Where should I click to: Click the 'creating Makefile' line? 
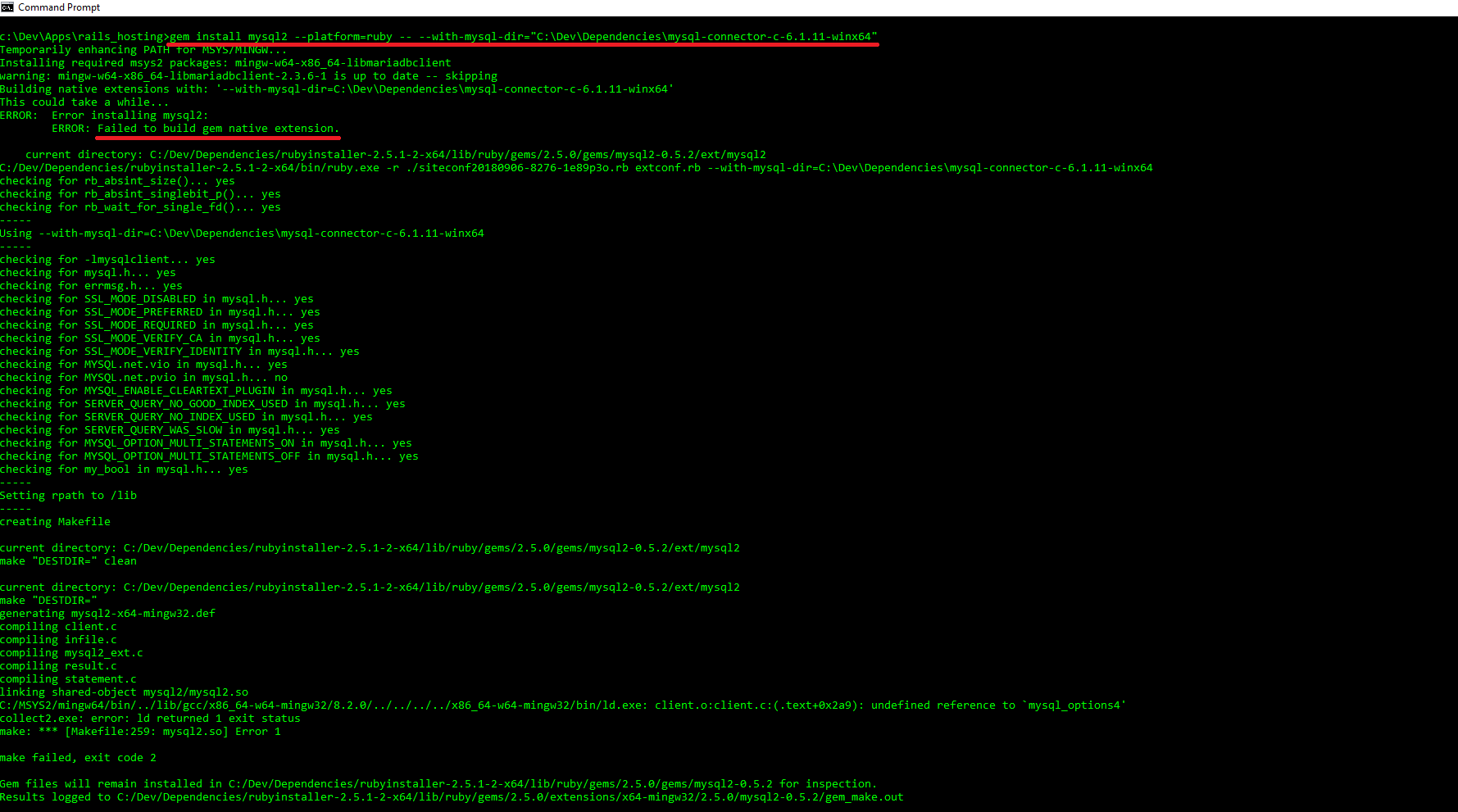click(56, 521)
